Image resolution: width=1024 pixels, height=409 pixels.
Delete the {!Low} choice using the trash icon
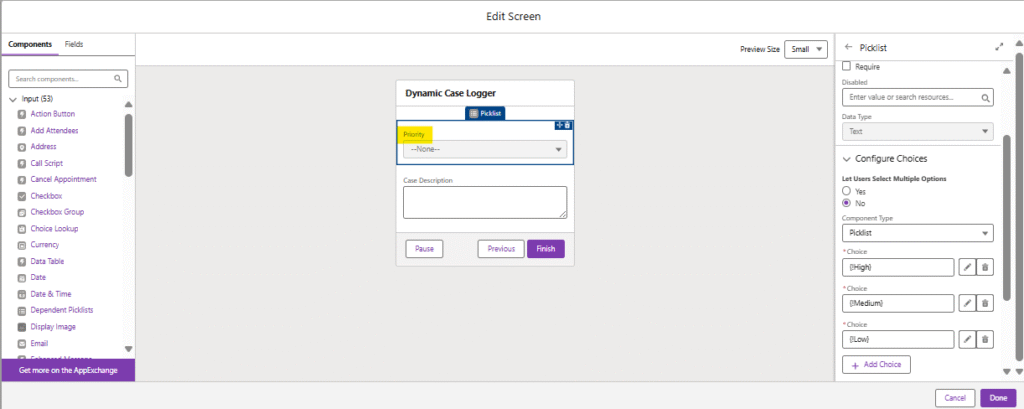point(985,339)
